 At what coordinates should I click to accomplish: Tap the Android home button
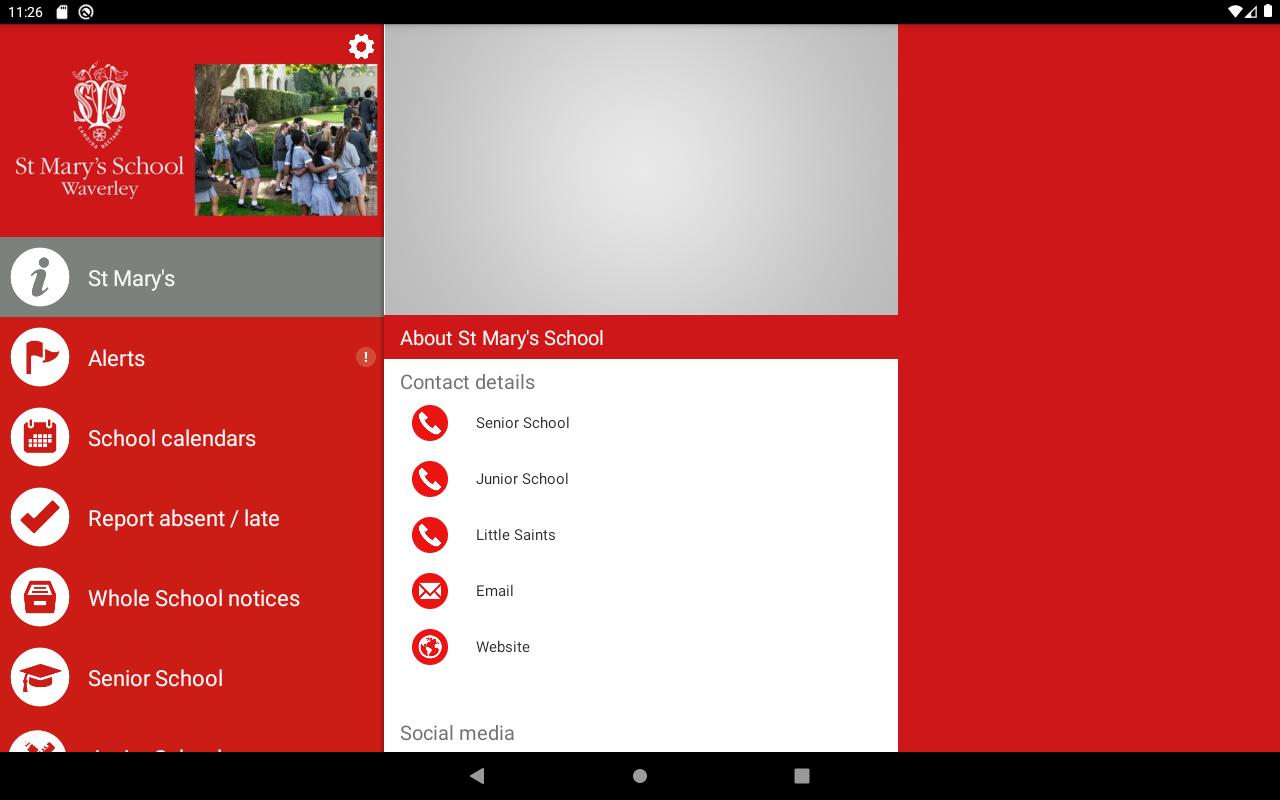coord(640,776)
